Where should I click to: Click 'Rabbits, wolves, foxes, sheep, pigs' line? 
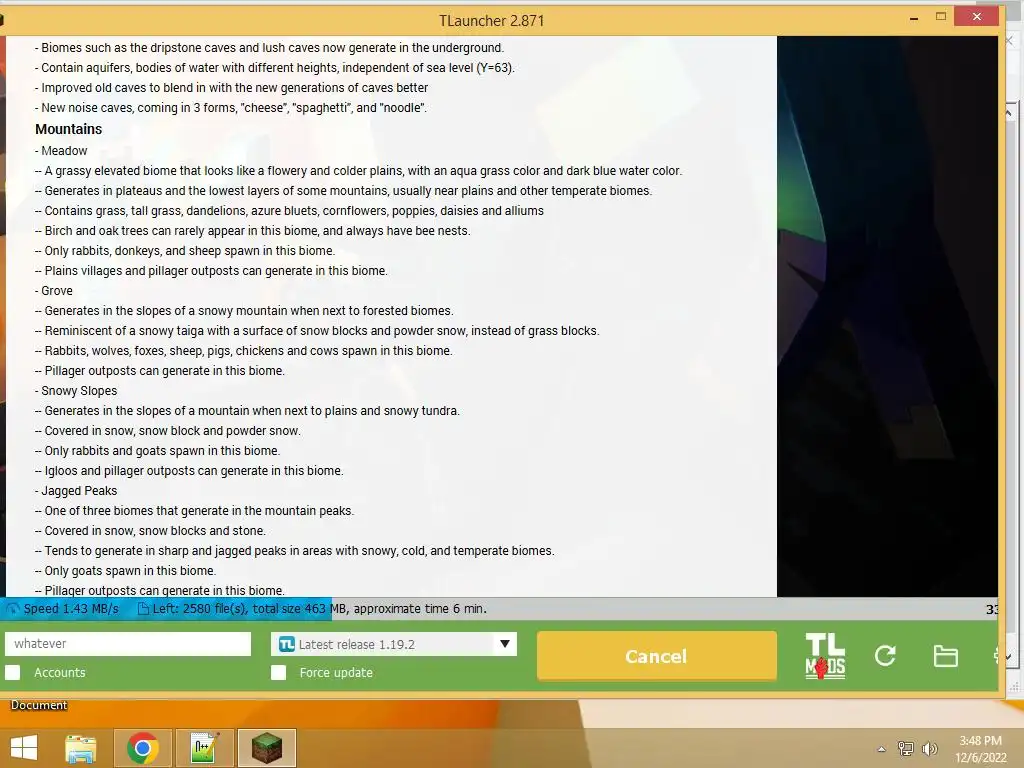[x=244, y=351]
